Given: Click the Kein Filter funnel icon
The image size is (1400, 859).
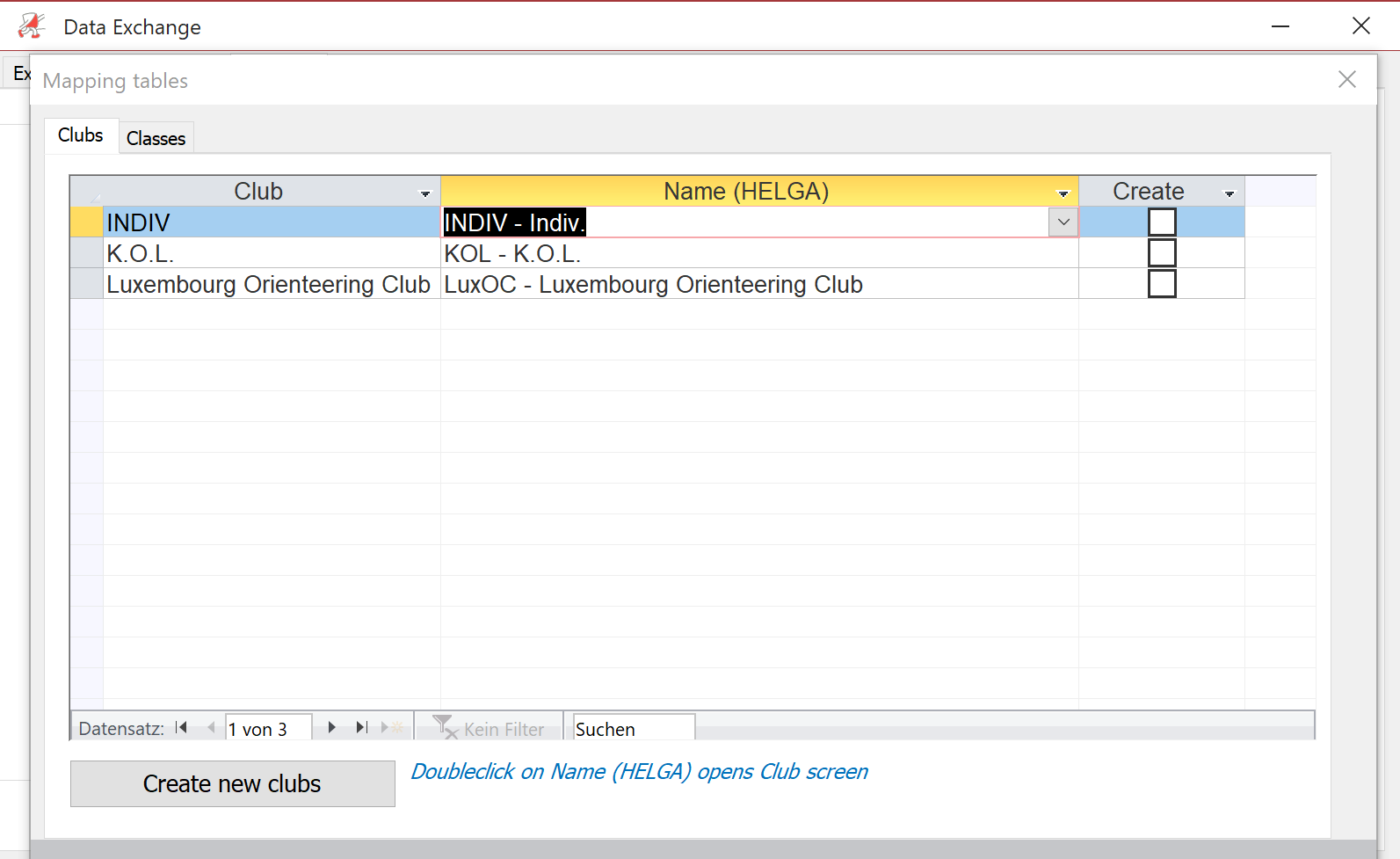Looking at the screenshot, I should [x=445, y=727].
